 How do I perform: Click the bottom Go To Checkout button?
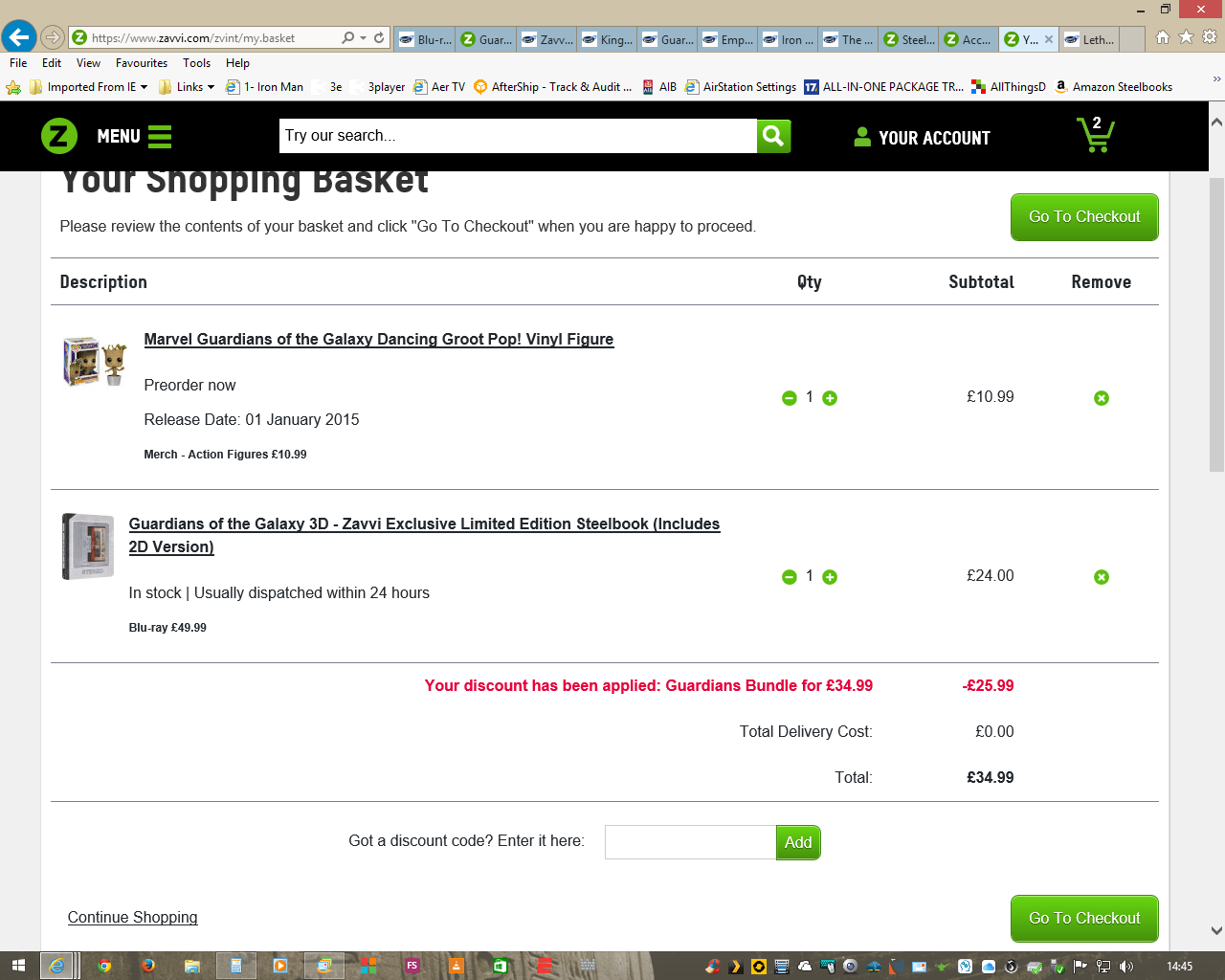1084,919
